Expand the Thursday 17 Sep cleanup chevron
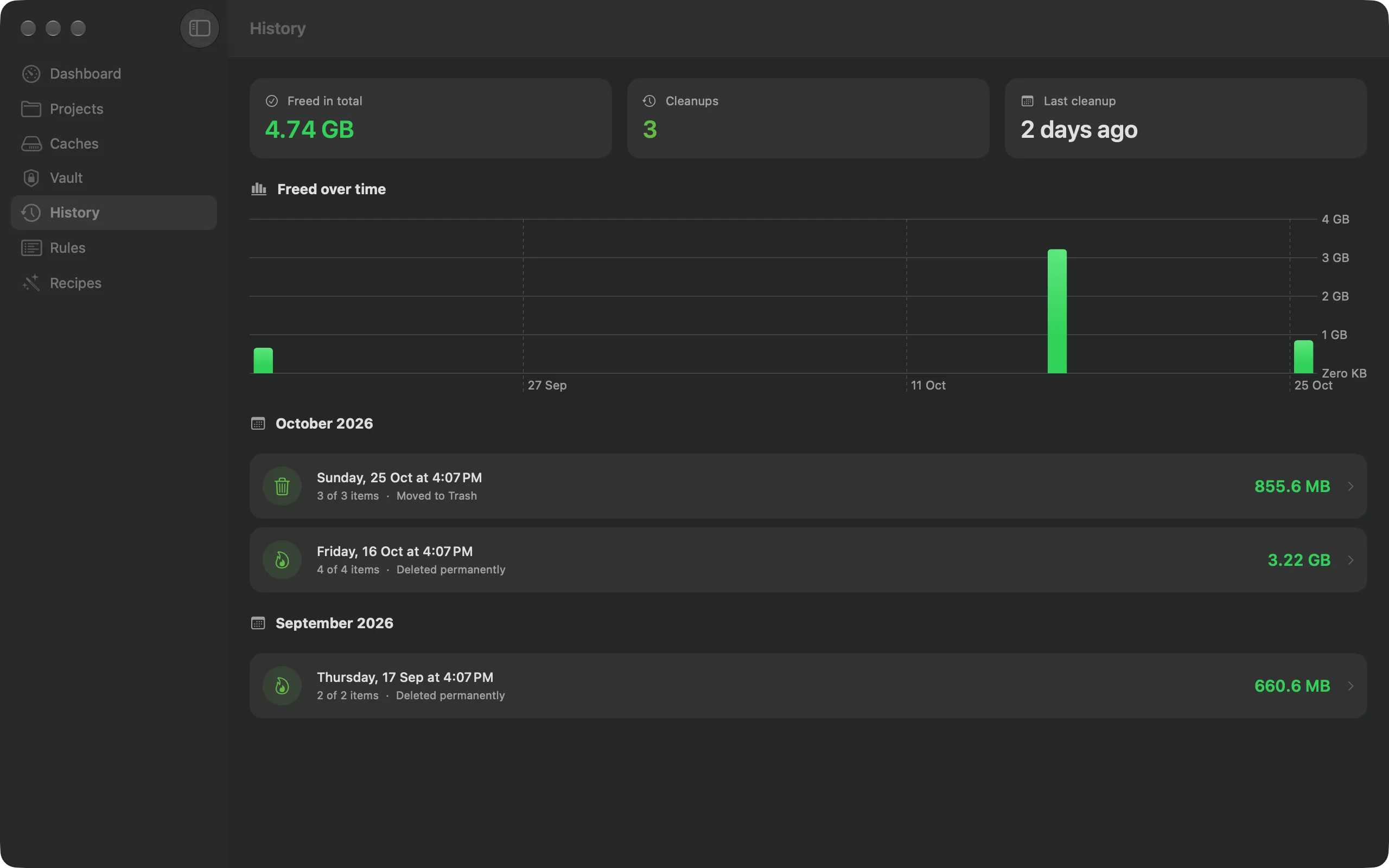Screen dimensions: 1389x868 point(1350,685)
